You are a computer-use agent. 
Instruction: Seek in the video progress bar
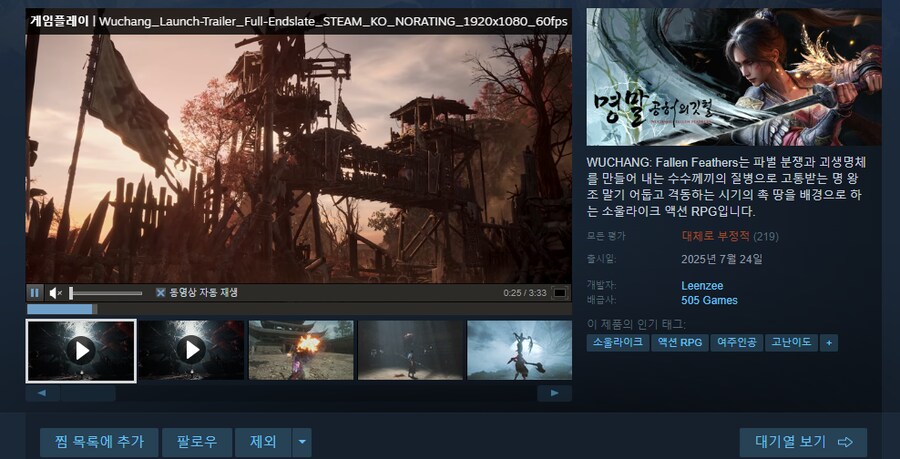coord(299,309)
